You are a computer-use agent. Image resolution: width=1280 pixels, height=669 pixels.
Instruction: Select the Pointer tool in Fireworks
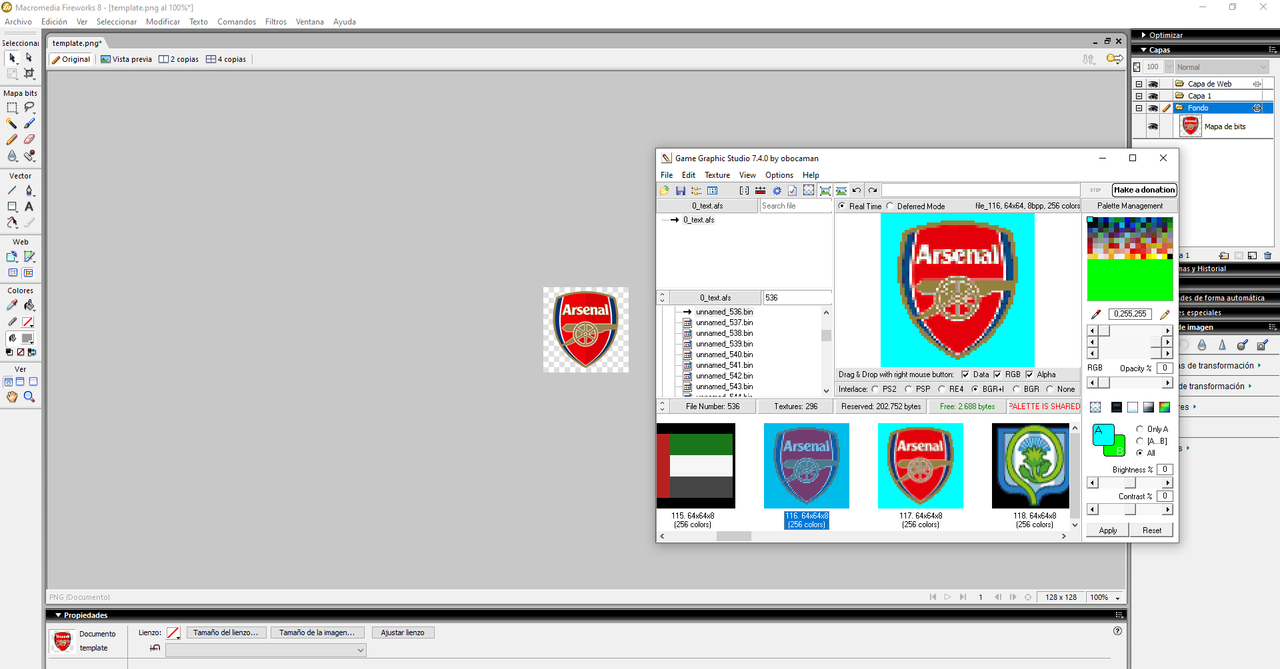pos(12,58)
